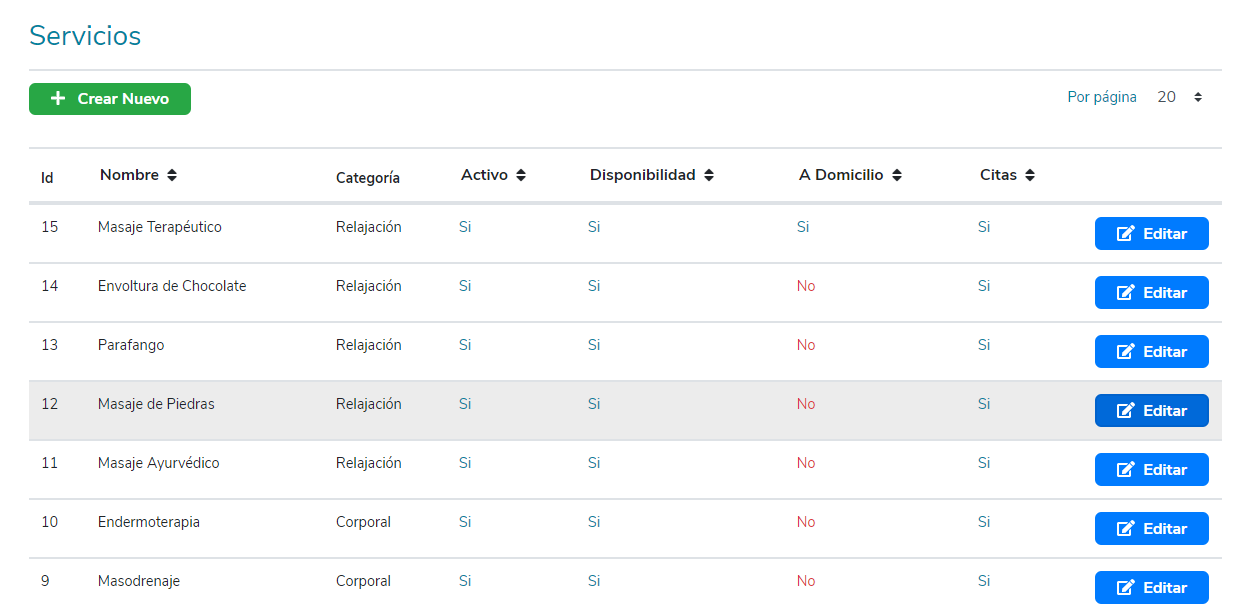Click sort arrows next to Citas column
1257x616 pixels.
1030,176
